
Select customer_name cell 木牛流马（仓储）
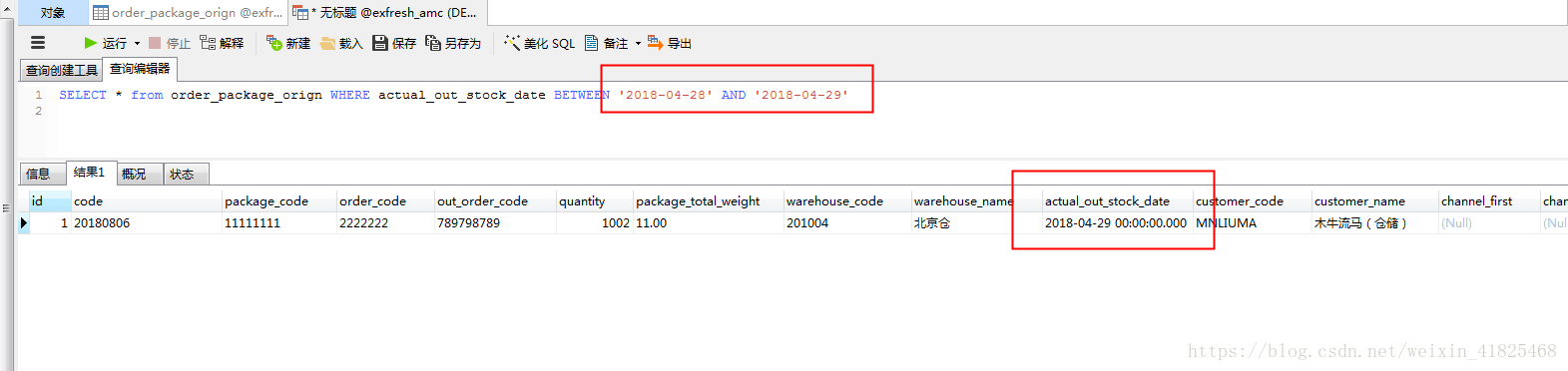[x=1374, y=223]
